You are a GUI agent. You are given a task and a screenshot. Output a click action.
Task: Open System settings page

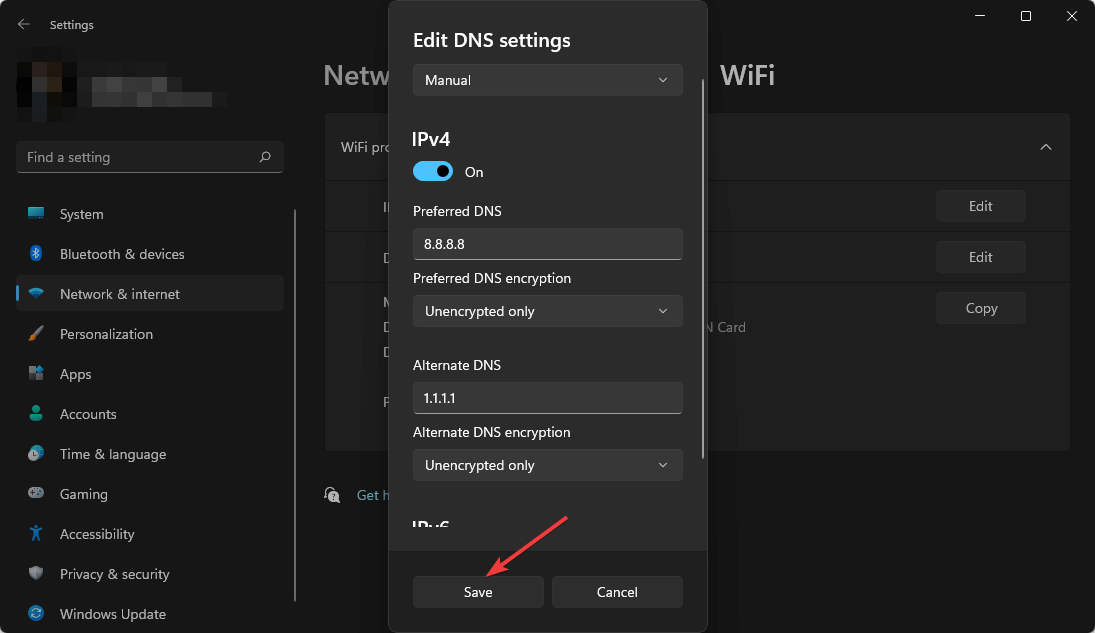pos(80,213)
